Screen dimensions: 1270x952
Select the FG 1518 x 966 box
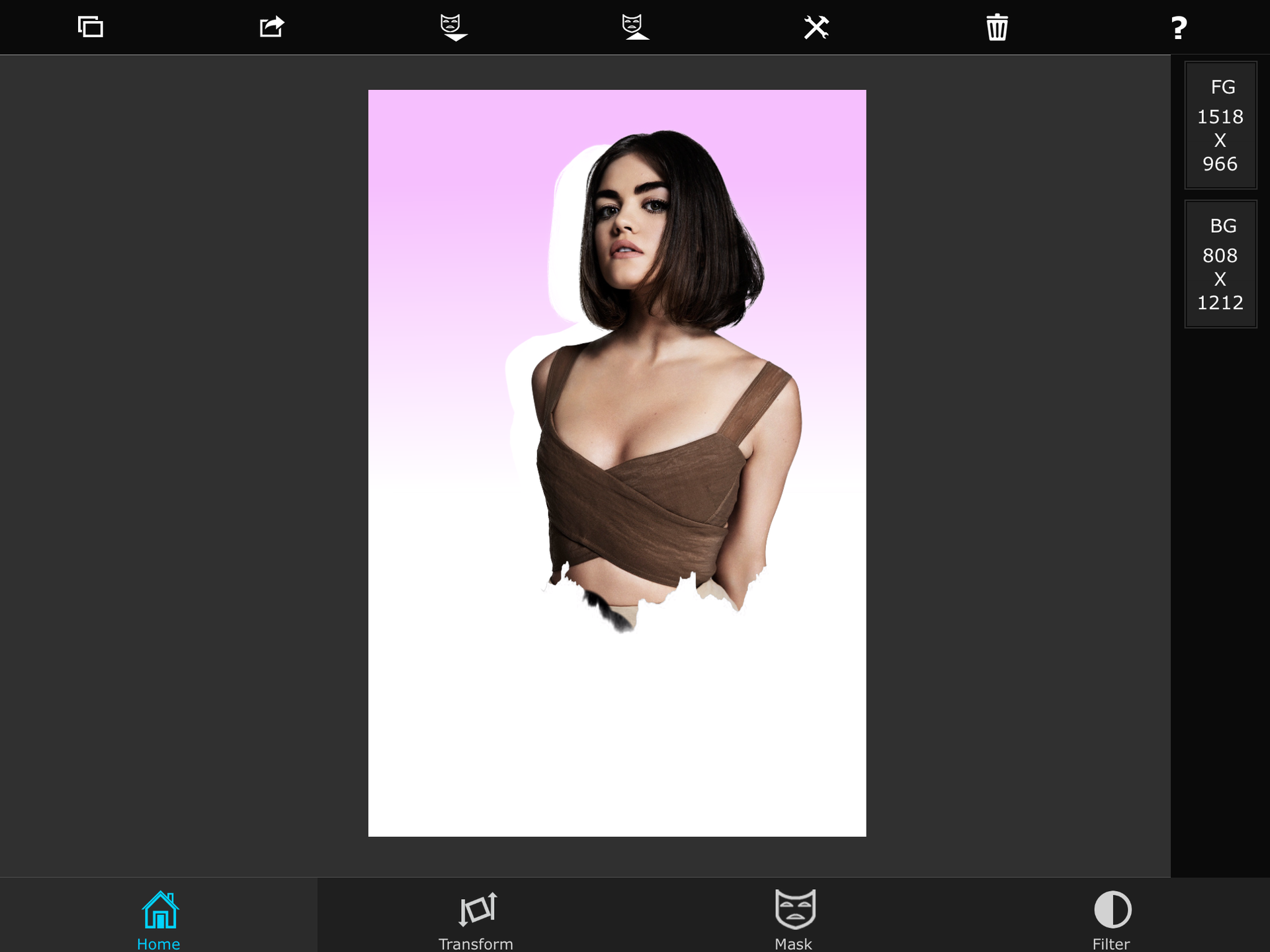pyautogui.click(x=1220, y=126)
